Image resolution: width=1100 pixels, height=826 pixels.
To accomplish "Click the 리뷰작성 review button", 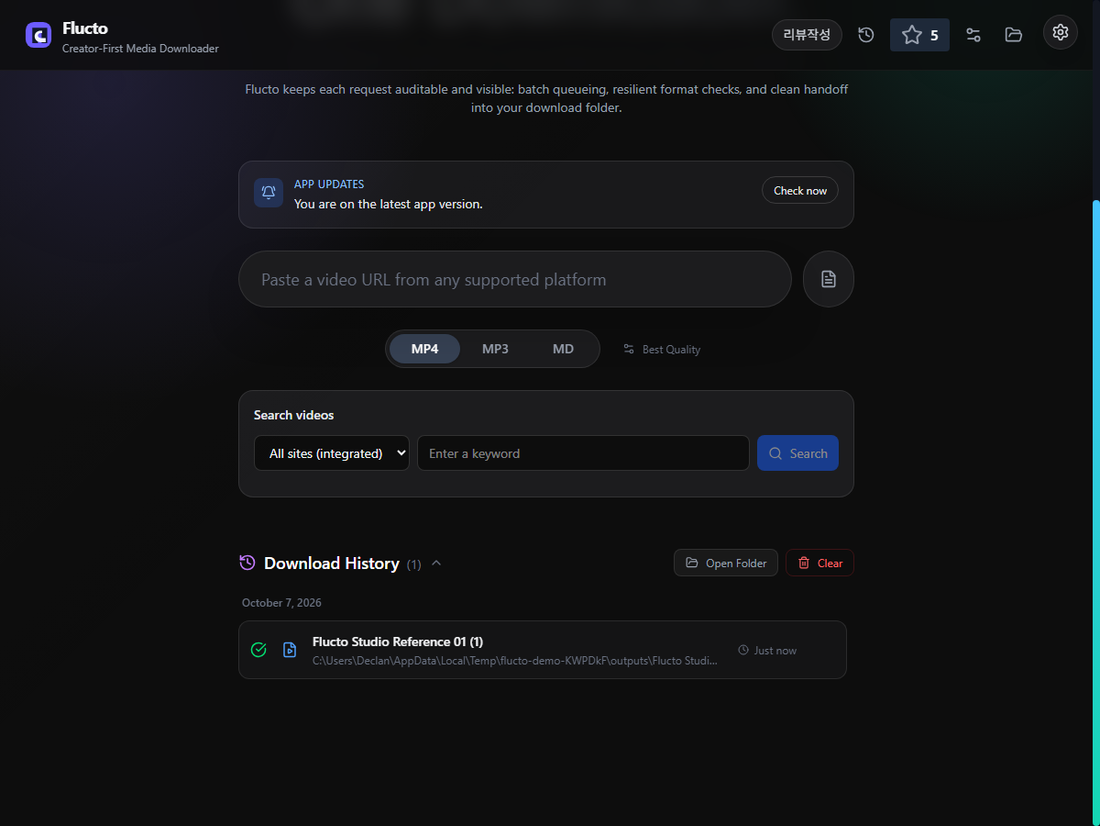I will point(807,35).
